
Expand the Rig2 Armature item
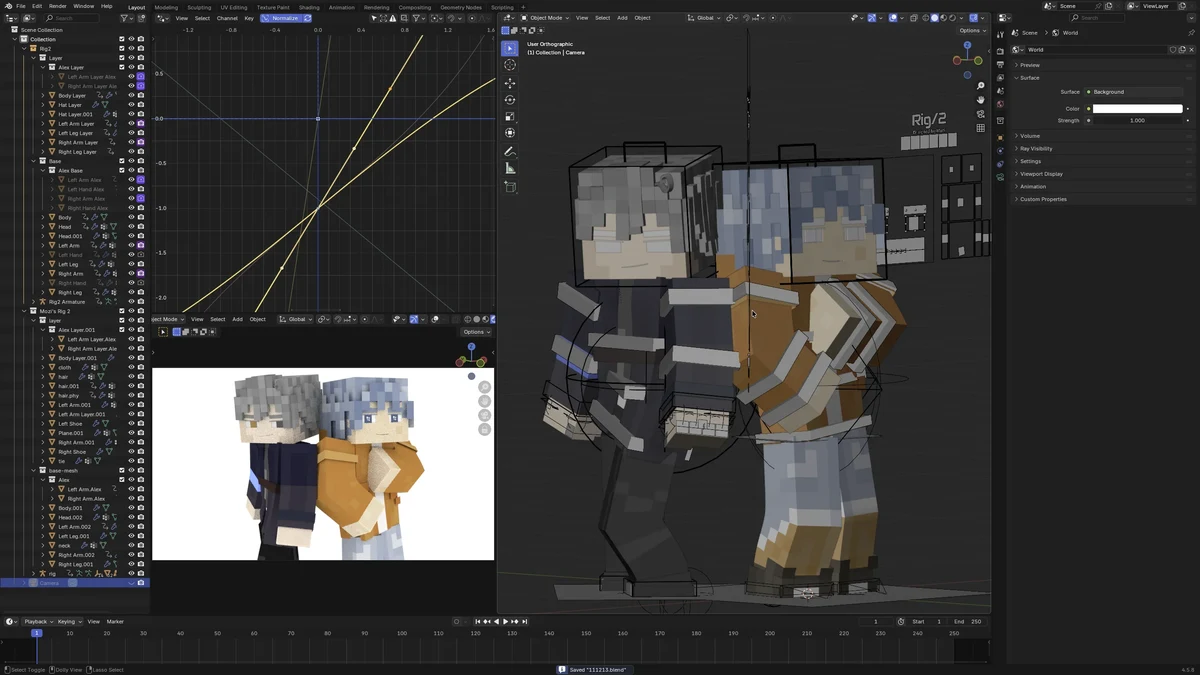(x=34, y=301)
